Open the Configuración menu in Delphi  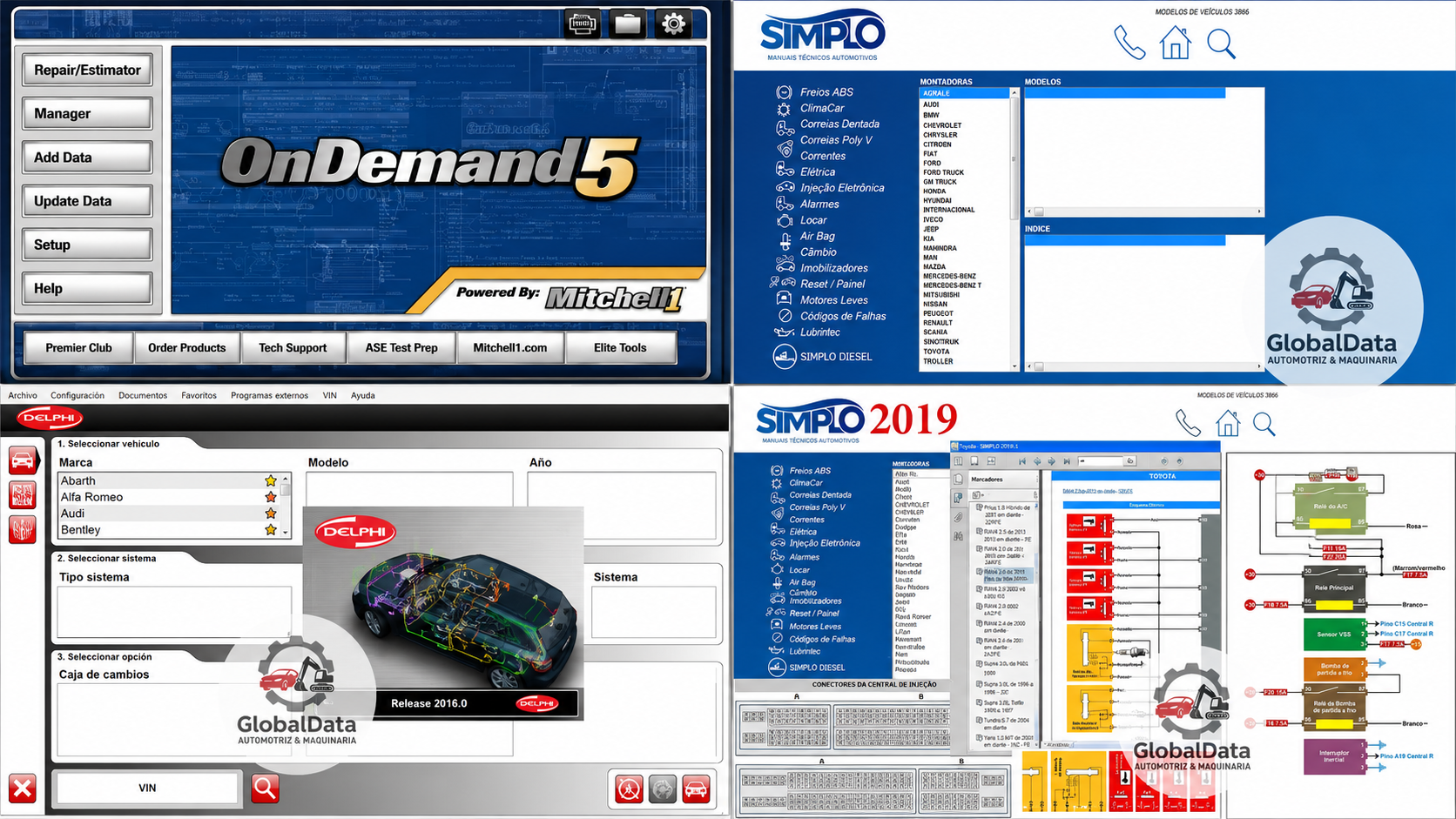pyautogui.click(x=78, y=395)
